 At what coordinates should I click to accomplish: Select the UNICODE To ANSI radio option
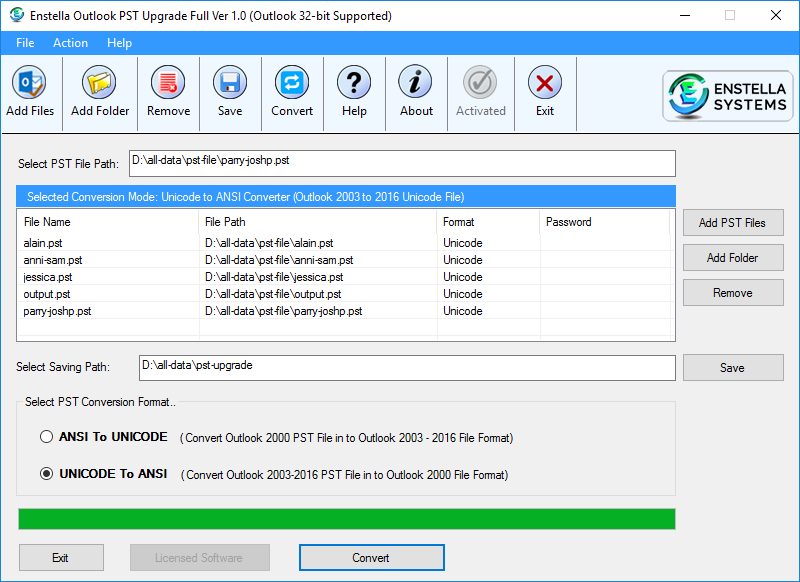[47, 474]
